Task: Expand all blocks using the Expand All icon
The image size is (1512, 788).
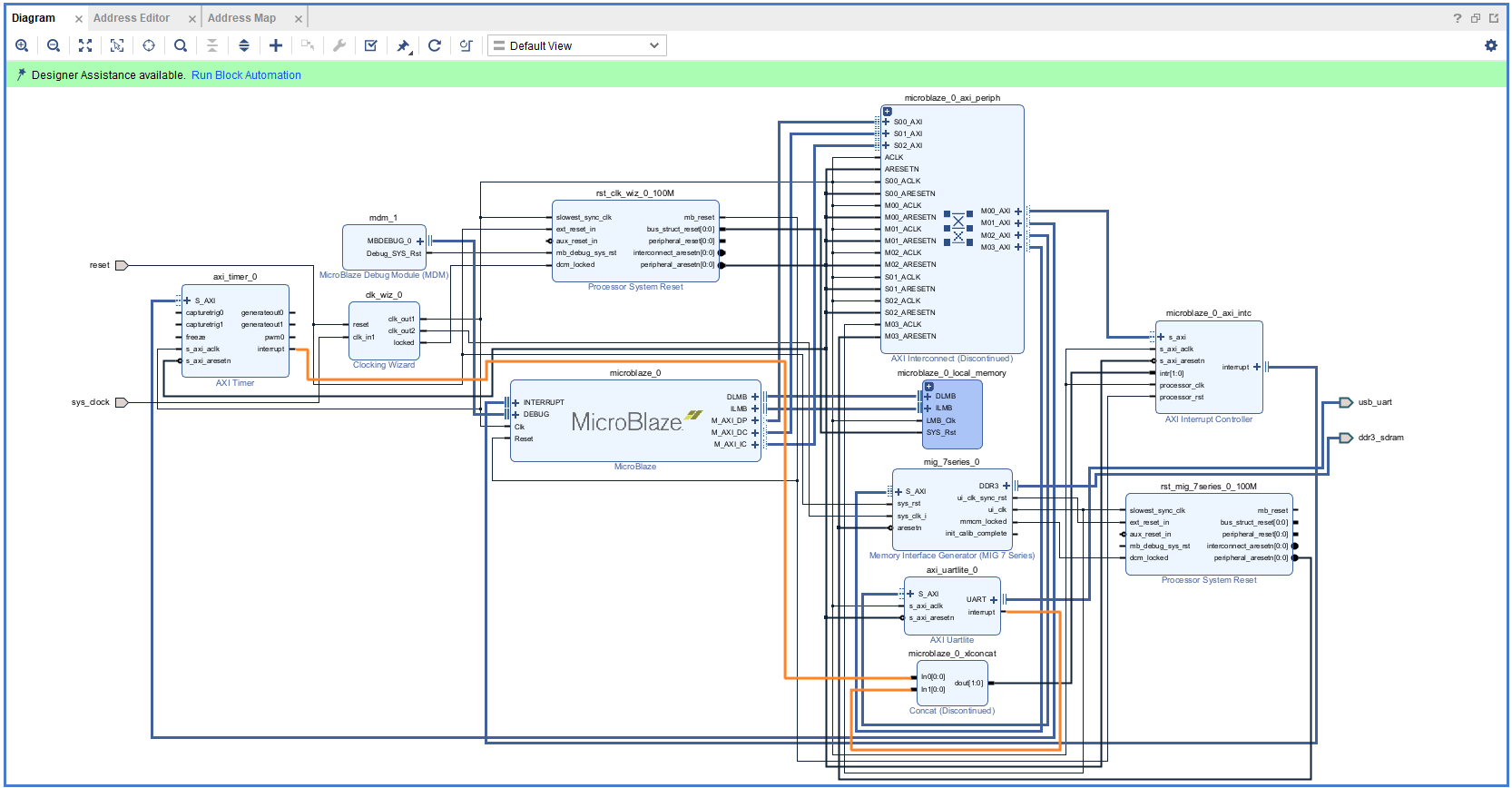Action: click(x=244, y=45)
